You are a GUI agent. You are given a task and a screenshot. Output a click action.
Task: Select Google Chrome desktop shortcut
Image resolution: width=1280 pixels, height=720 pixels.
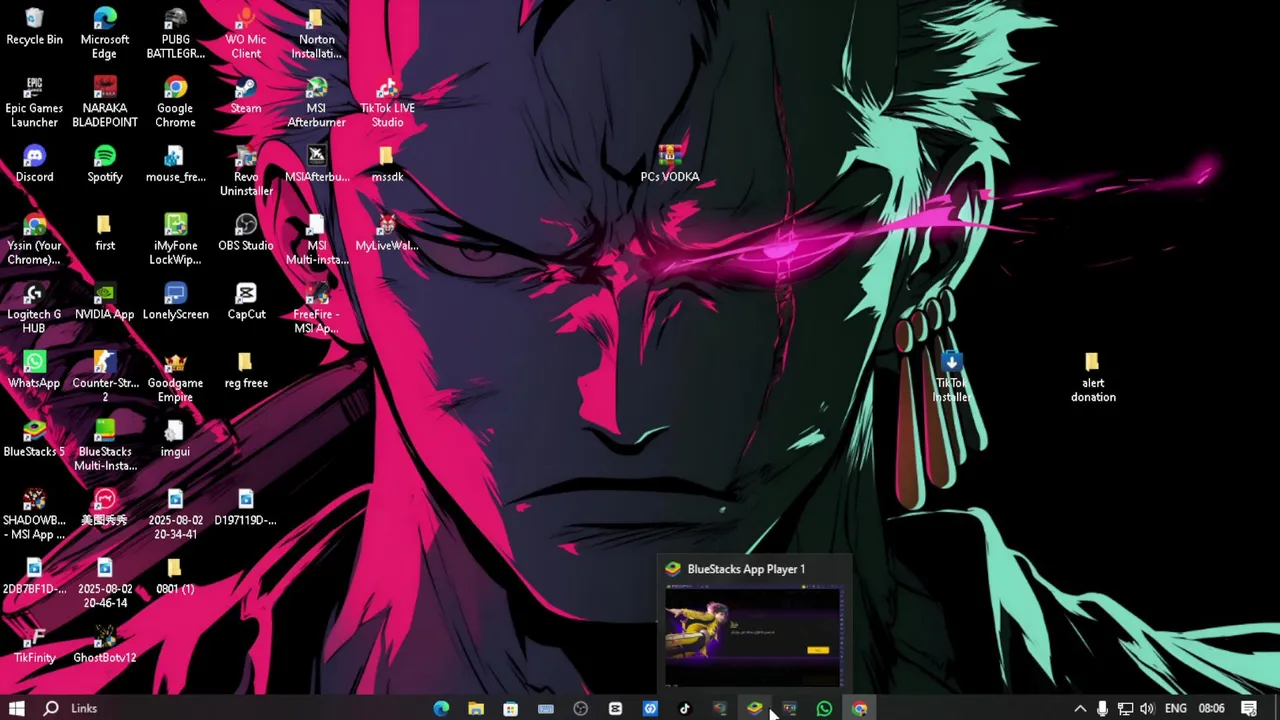175,102
